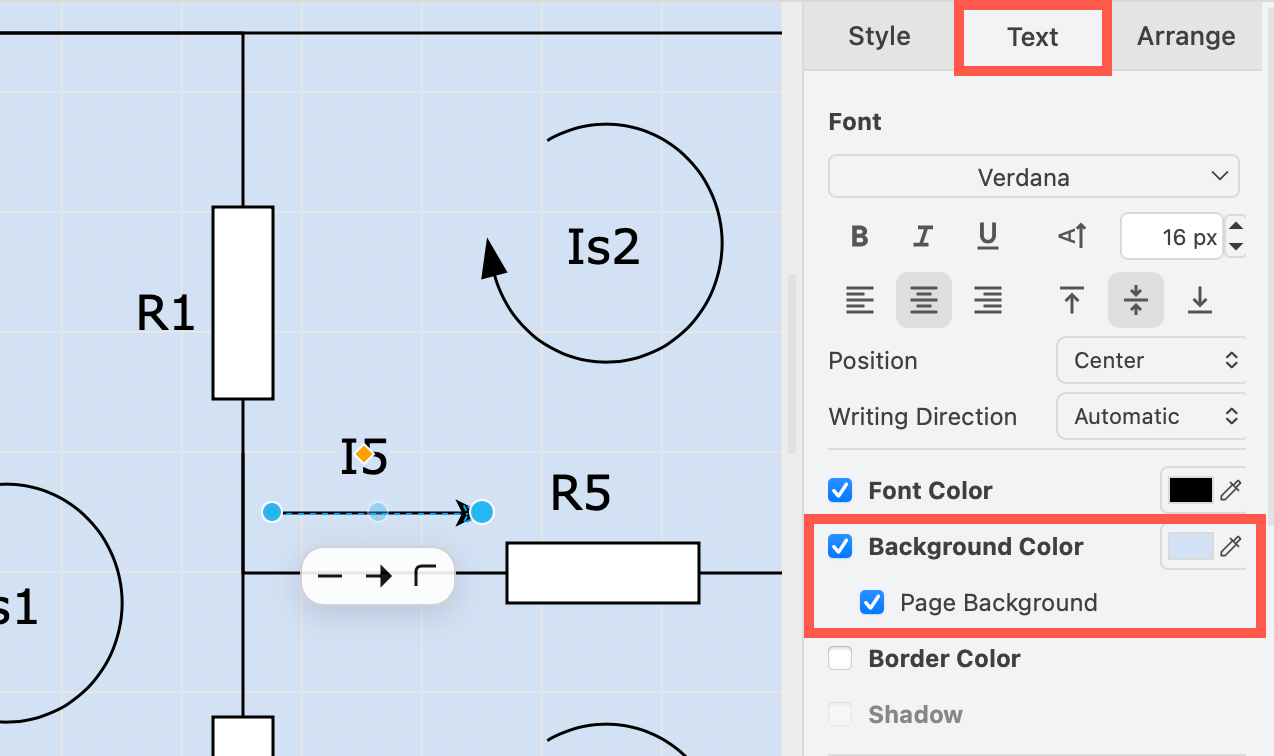Screen dimensions: 1274x756
Task: Toggle italic text formatting
Action: point(923,237)
